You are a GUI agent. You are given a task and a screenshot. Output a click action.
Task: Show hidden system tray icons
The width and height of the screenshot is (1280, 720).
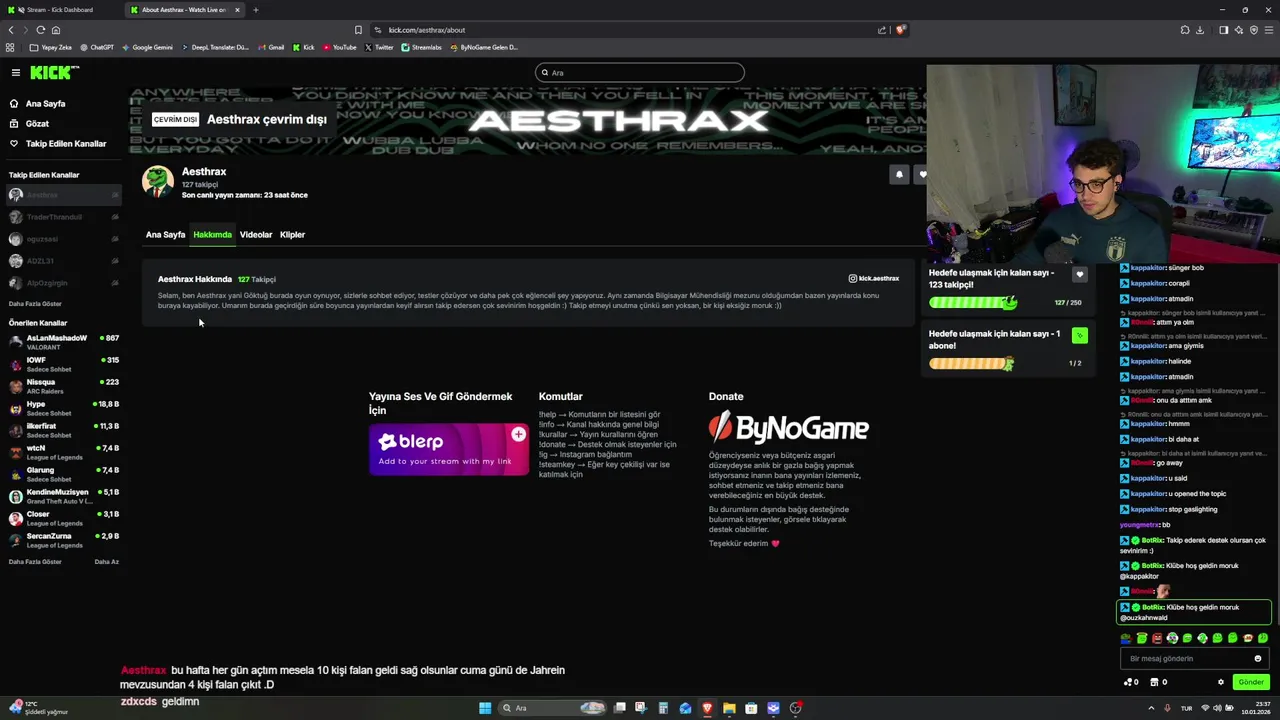(x=1151, y=708)
